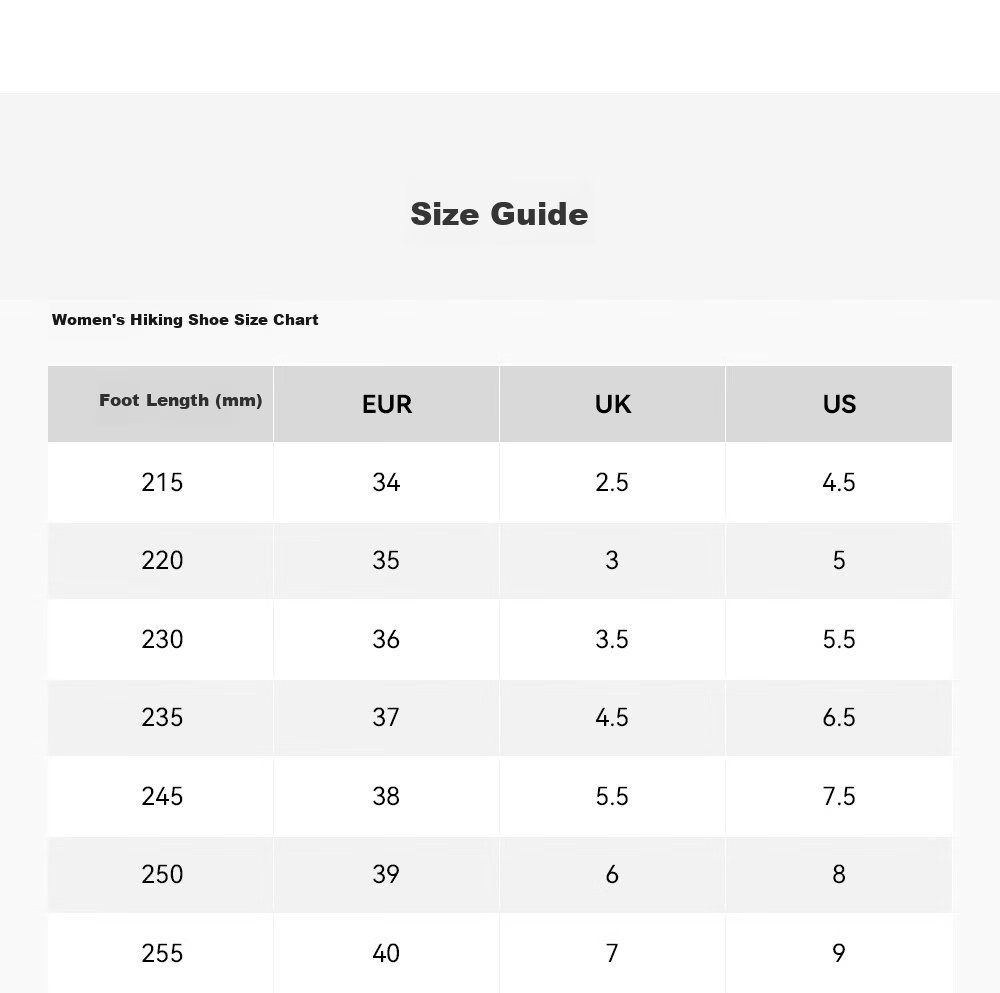The width and height of the screenshot is (1000, 993).
Task: Click the Foot Length (mm) column header
Action: pyautogui.click(x=161, y=404)
